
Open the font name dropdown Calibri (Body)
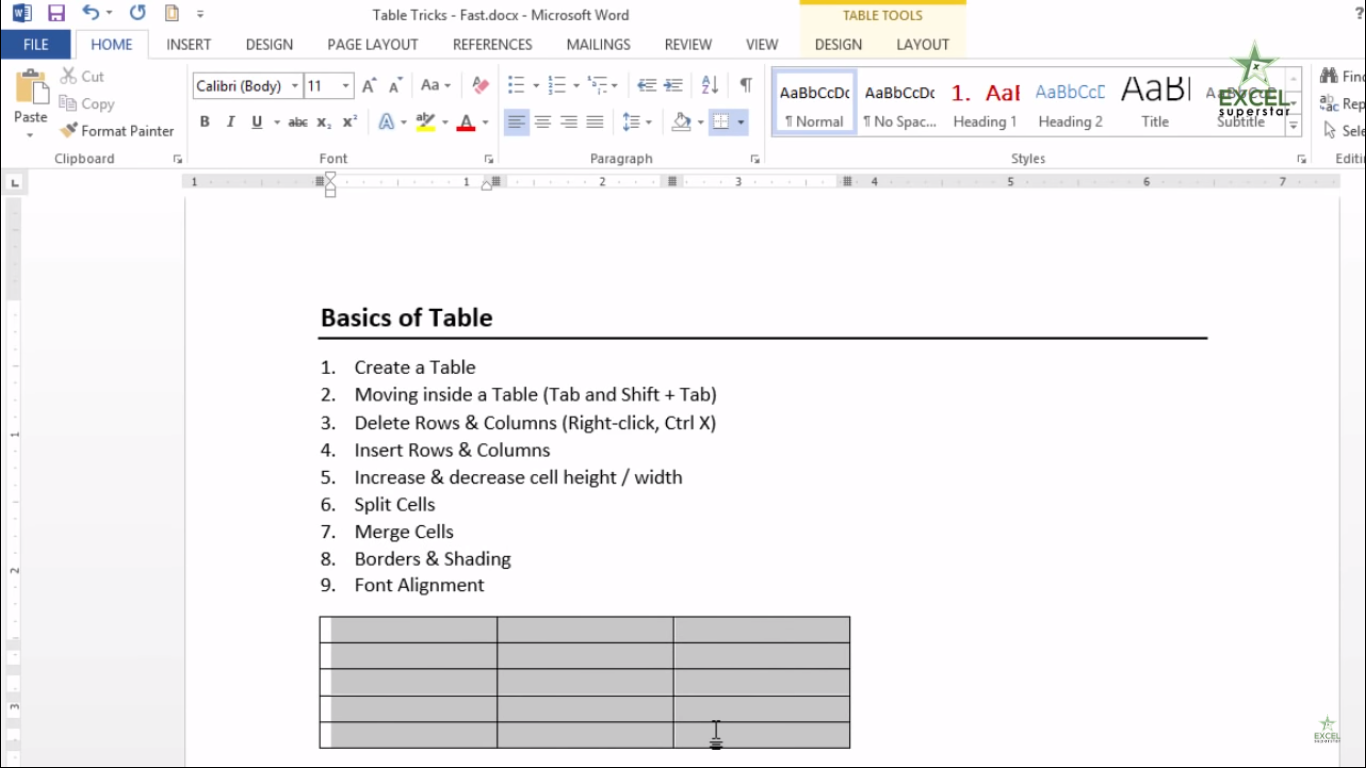pos(295,86)
